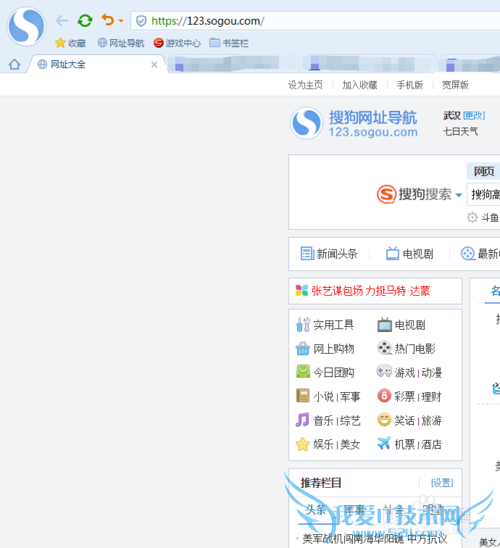Click the security shield in address bar

(x=141, y=21)
